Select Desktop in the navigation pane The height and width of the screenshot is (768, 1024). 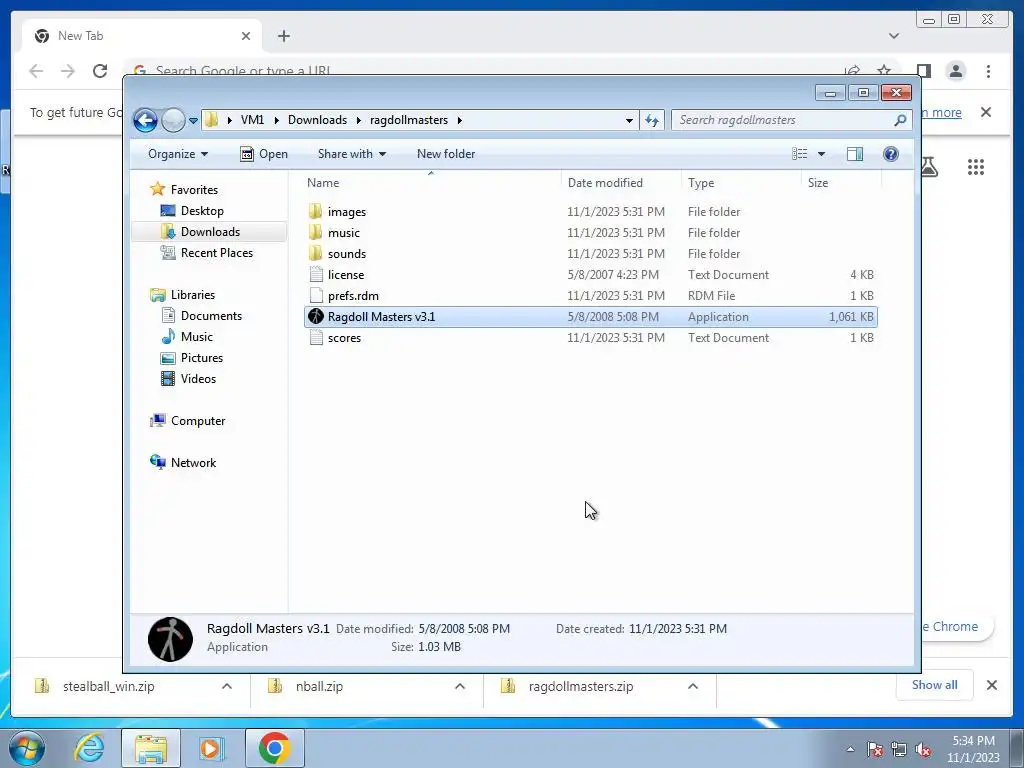(202, 211)
